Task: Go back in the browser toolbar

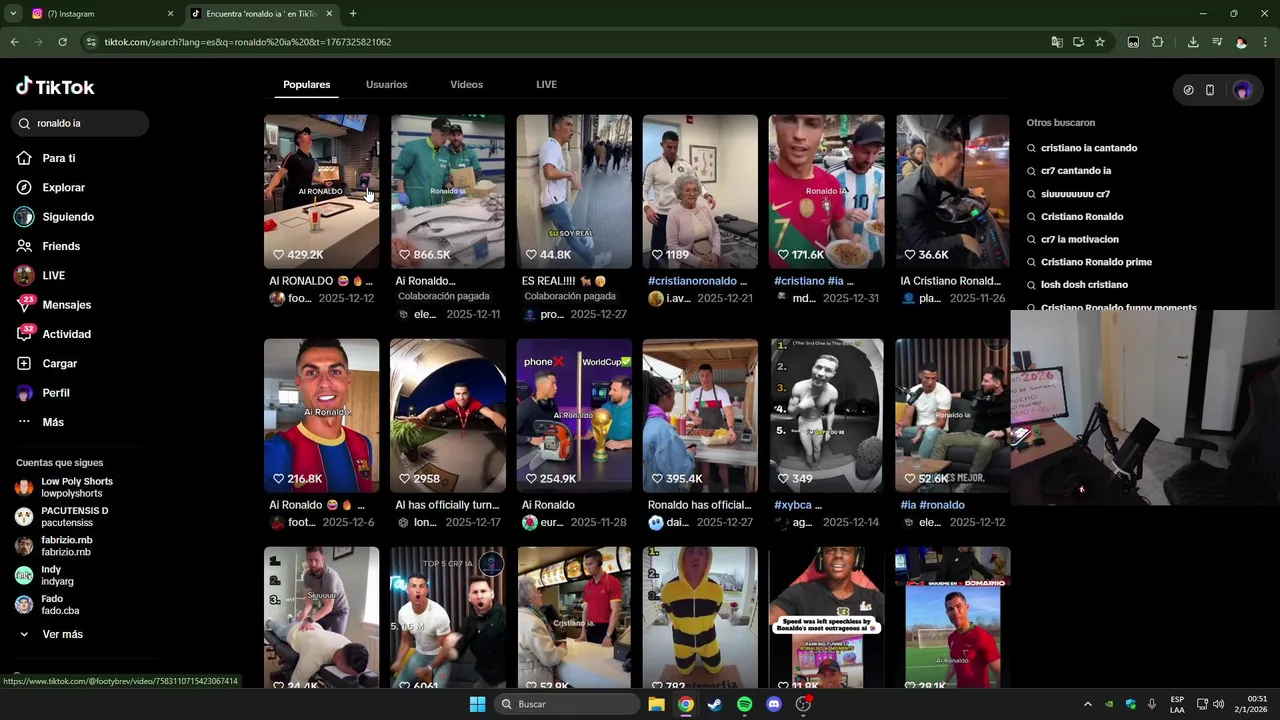Action: (14, 42)
